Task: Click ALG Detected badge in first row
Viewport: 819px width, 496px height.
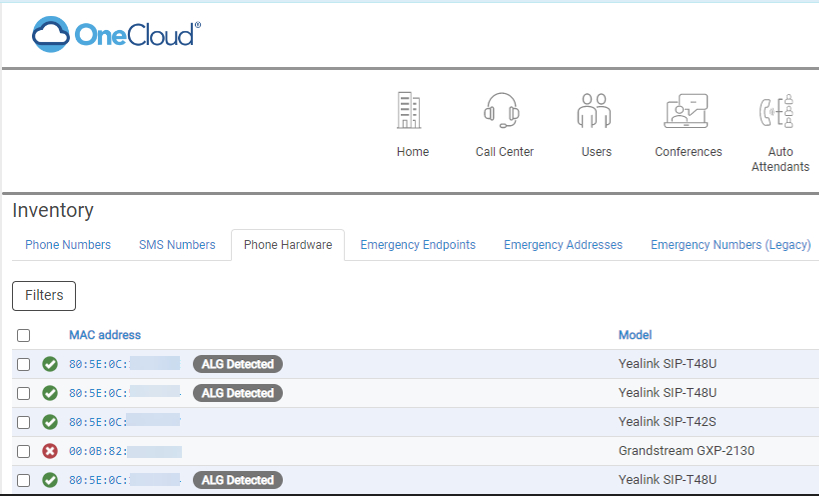Action: click(x=238, y=364)
